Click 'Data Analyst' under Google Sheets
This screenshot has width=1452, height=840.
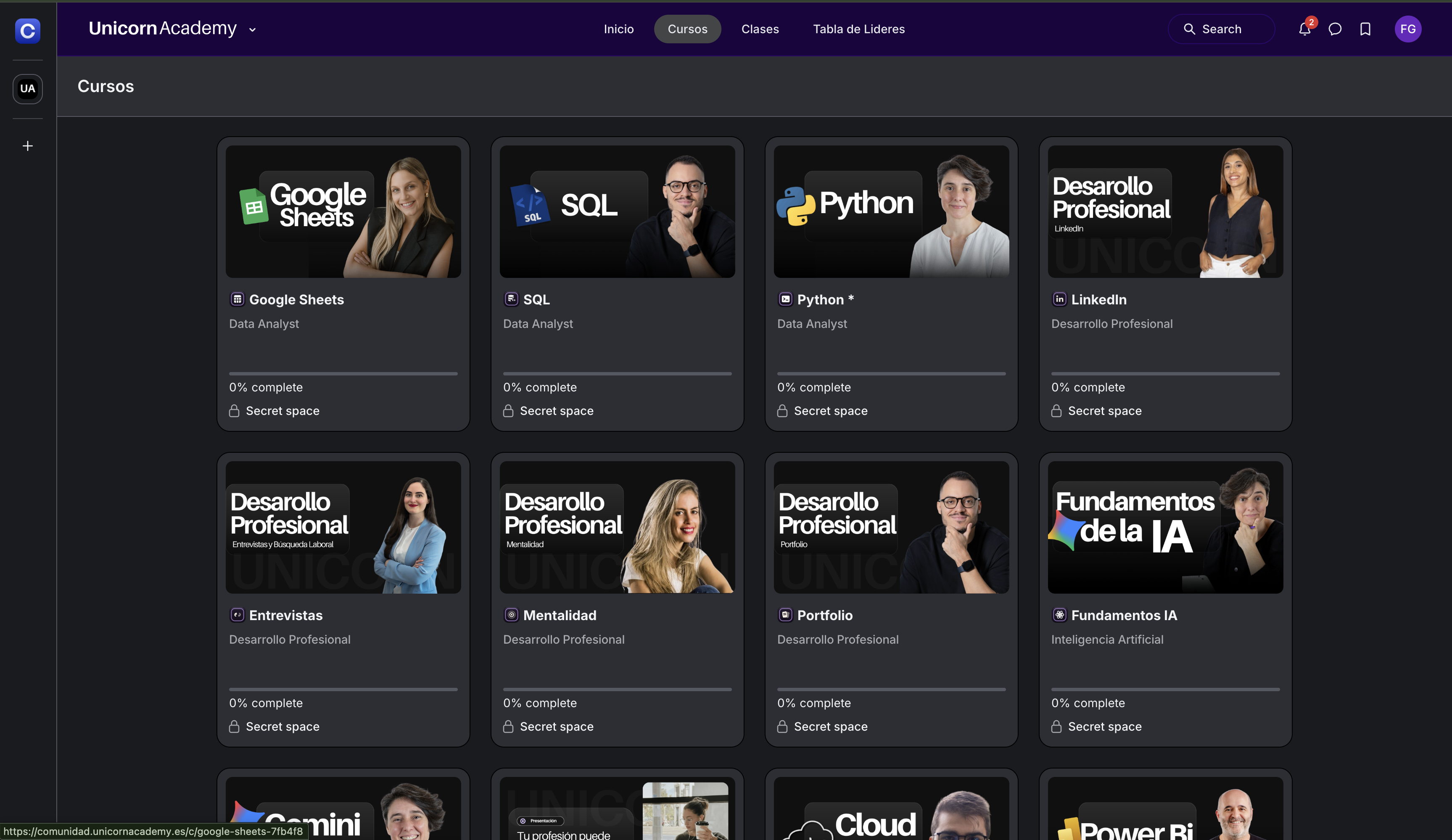(264, 324)
